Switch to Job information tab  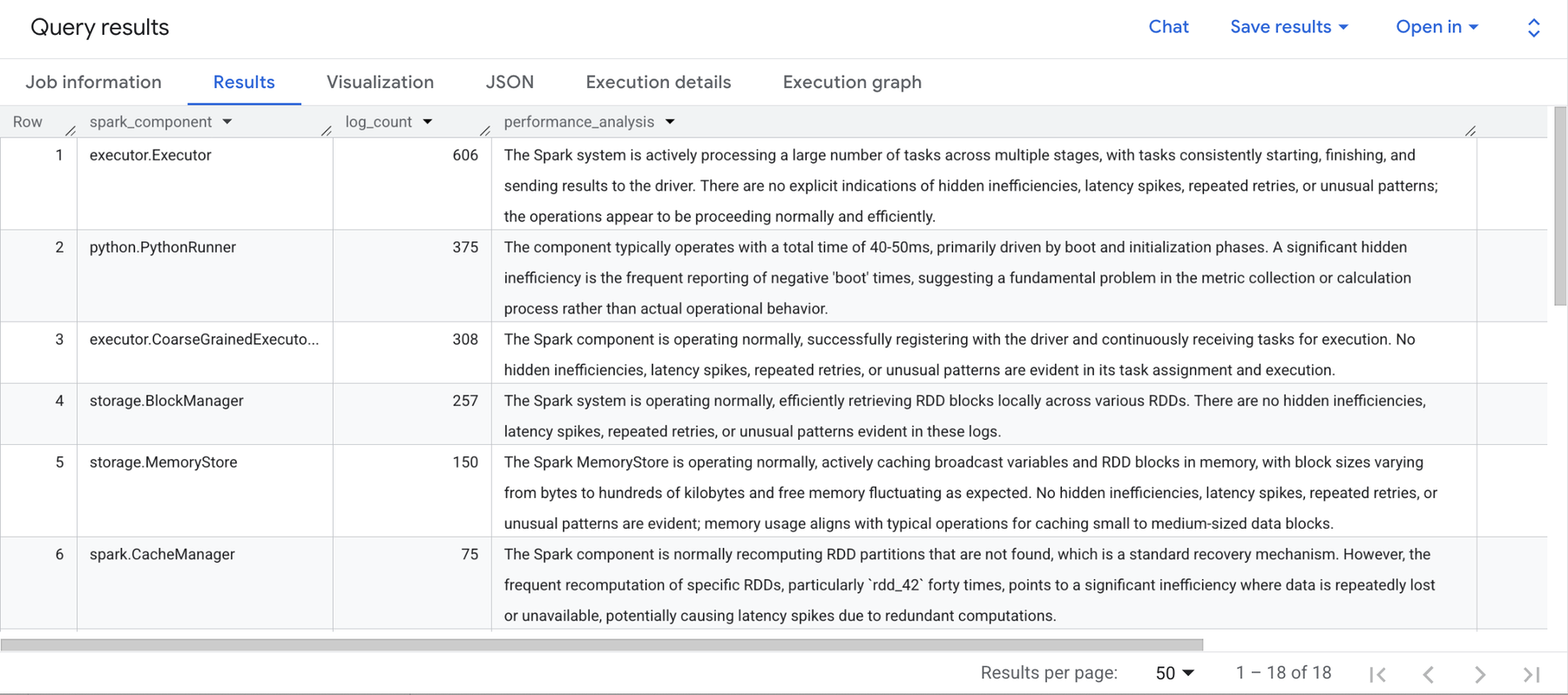pyautogui.click(x=93, y=82)
